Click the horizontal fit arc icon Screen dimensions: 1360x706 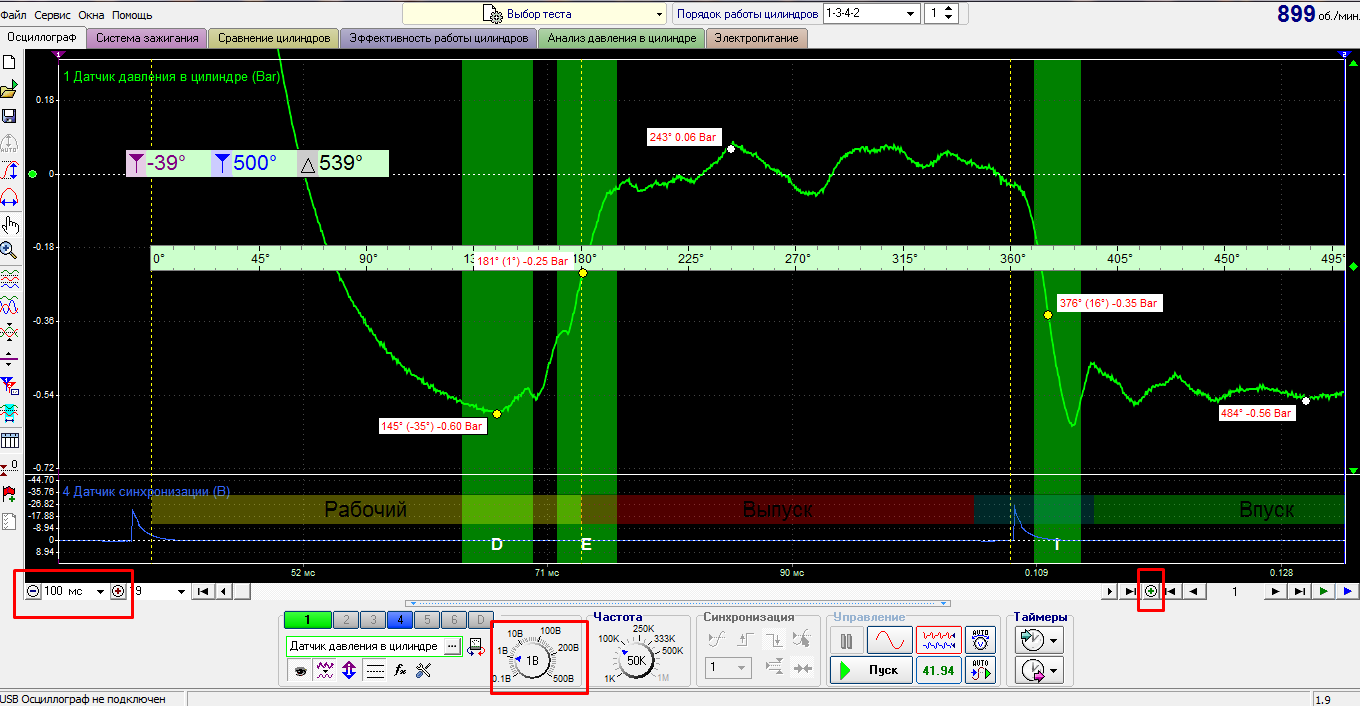(x=9, y=197)
